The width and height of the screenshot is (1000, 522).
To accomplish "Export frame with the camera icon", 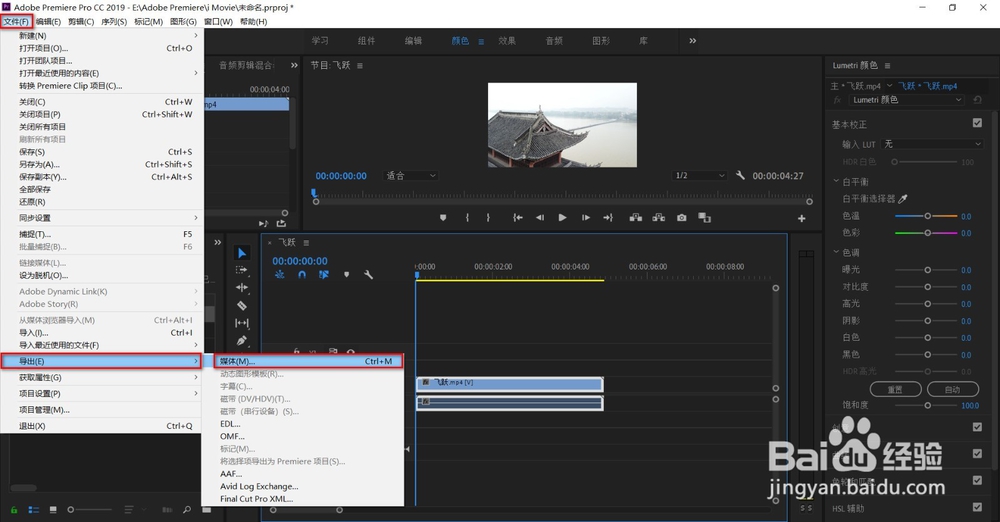I will 682,218.
